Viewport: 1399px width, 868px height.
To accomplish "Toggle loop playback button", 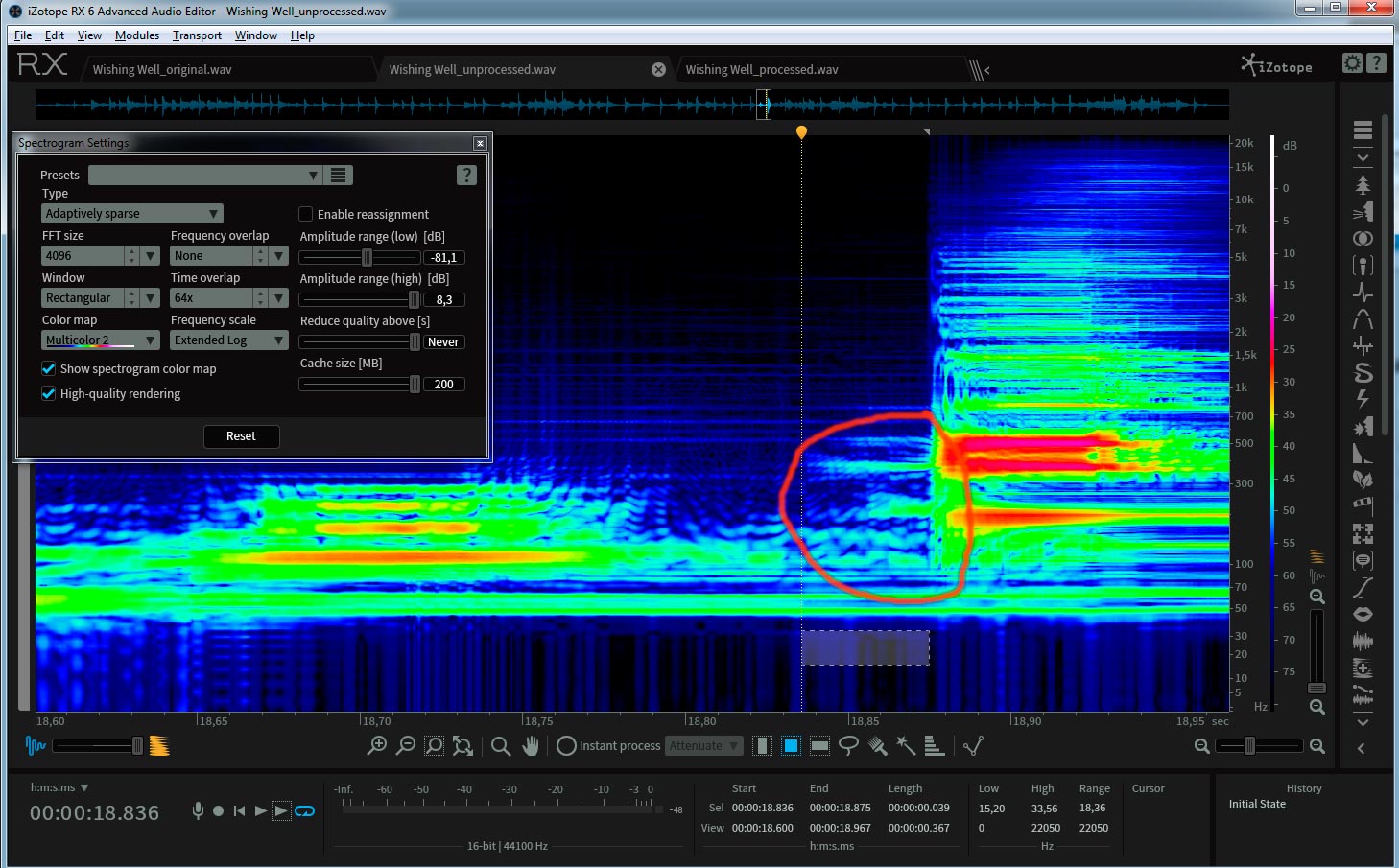I will pos(305,811).
